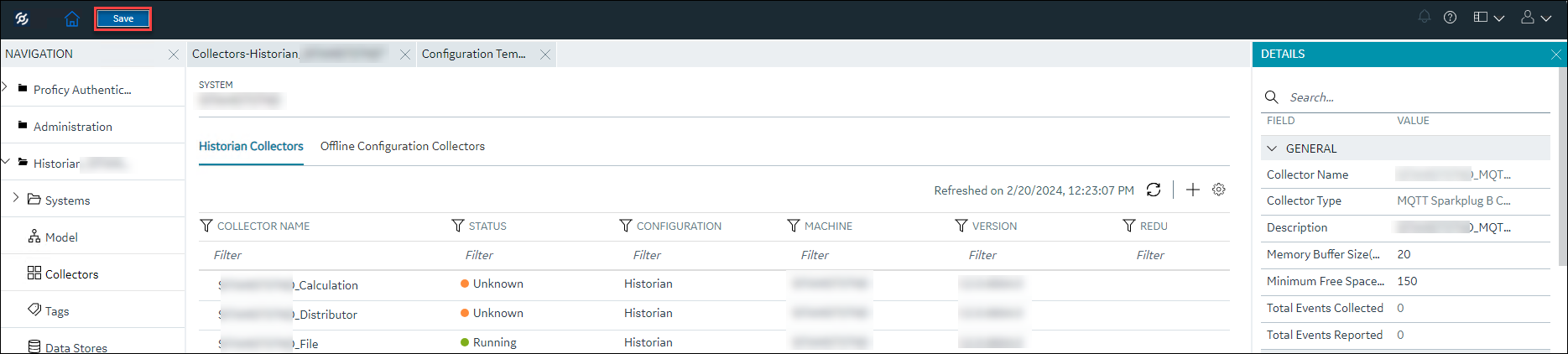The image size is (1568, 354).
Task: Focus the Configuration filter field
Action: 702,255
